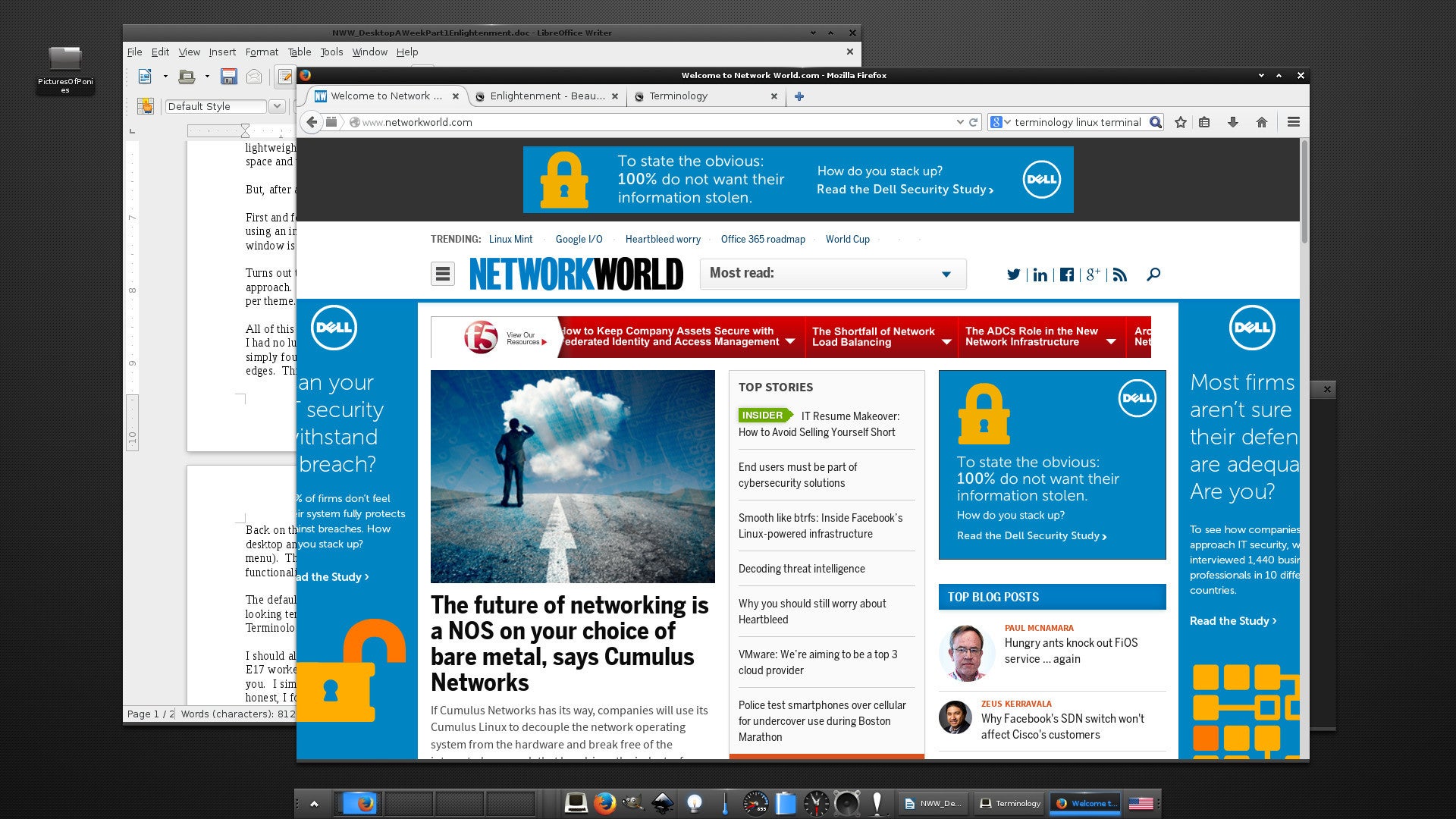Open the Default Style dropdown in Writer
This screenshot has width=1456, height=819.
point(277,106)
